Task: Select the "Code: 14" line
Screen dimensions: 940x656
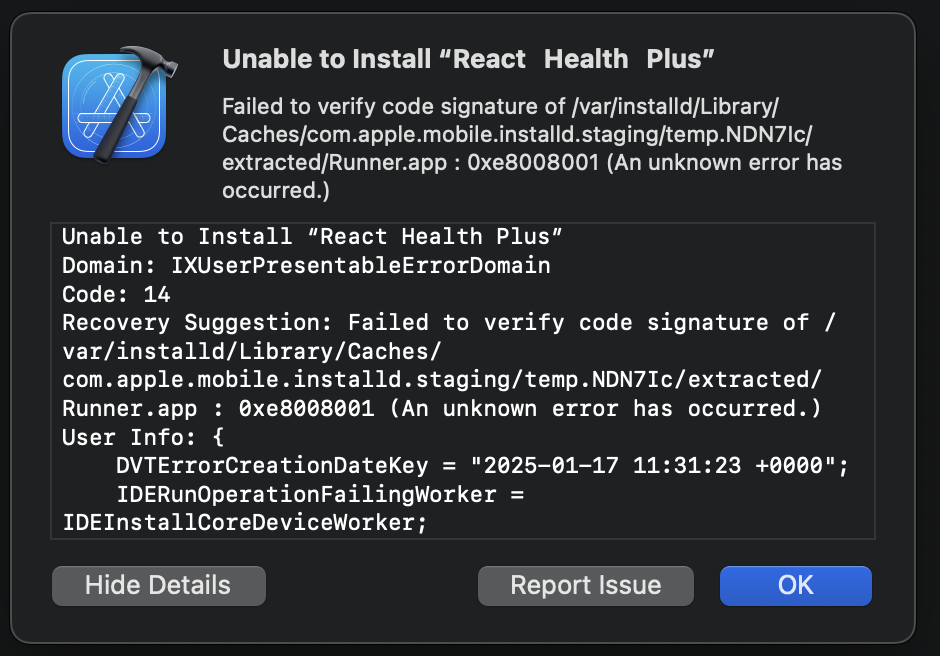Action: click(116, 295)
